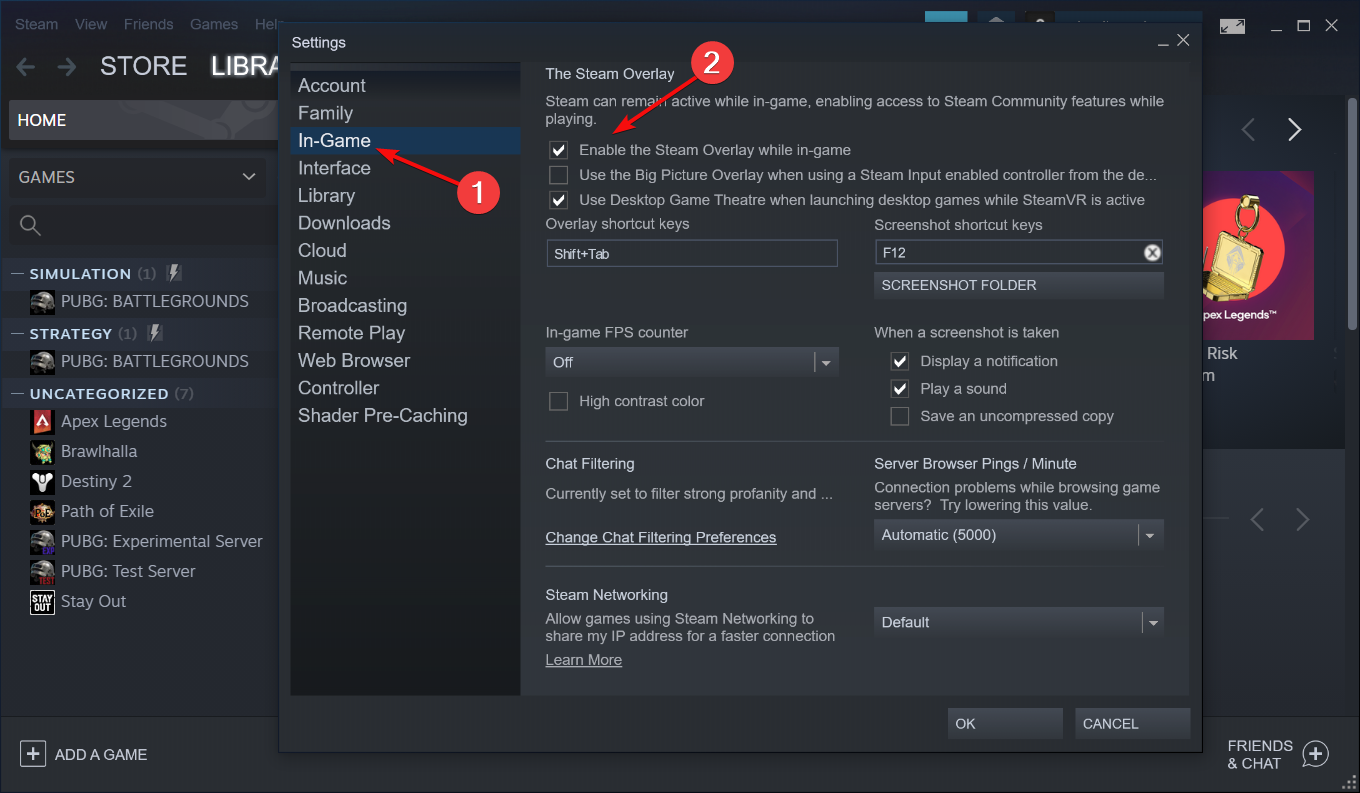The height and width of the screenshot is (793, 1360).
Task: Click the lightning bolt icon next to STRATEGY
Action: [x=154, y=333]
